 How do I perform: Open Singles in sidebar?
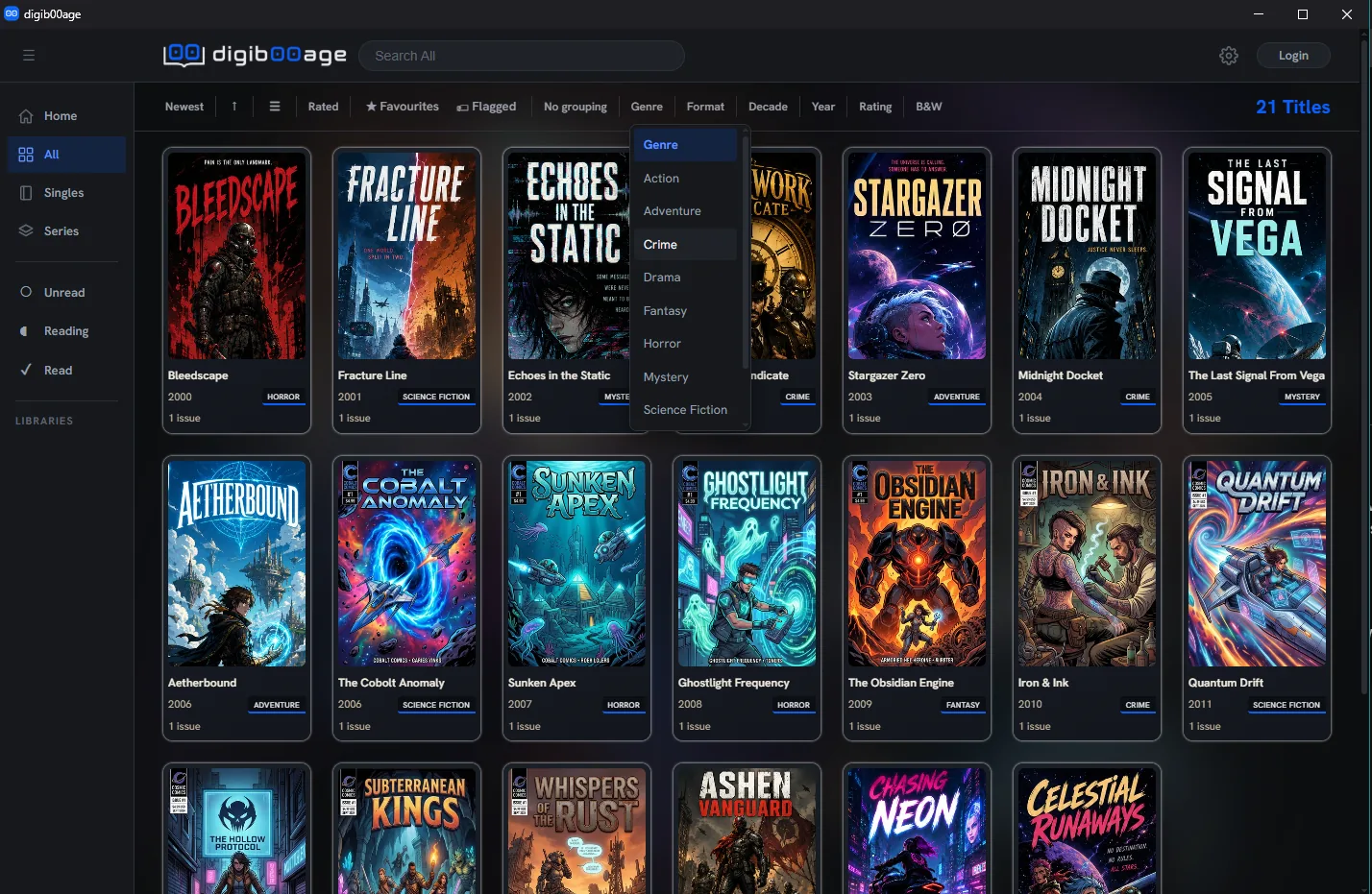[67, 193]
